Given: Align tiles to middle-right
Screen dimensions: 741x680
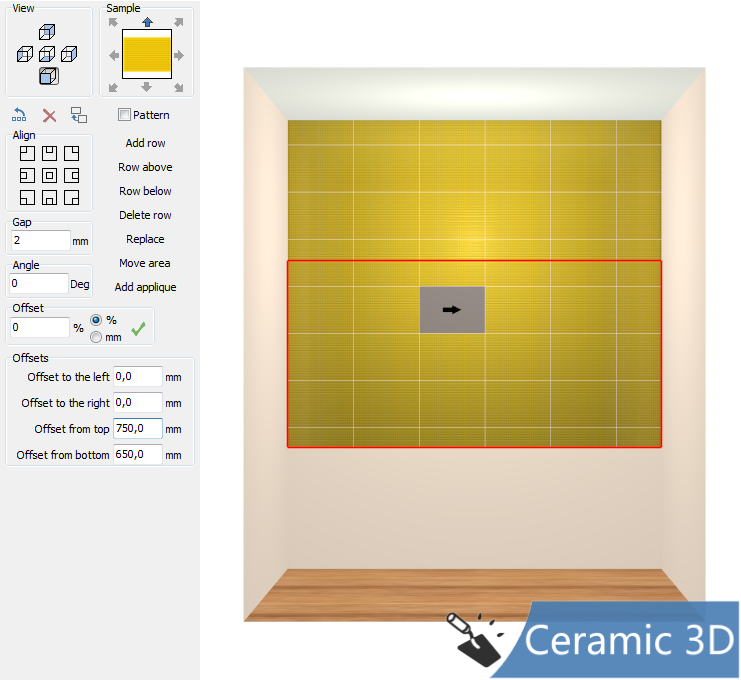Looking at the screenshot, I should click(71, 176).
